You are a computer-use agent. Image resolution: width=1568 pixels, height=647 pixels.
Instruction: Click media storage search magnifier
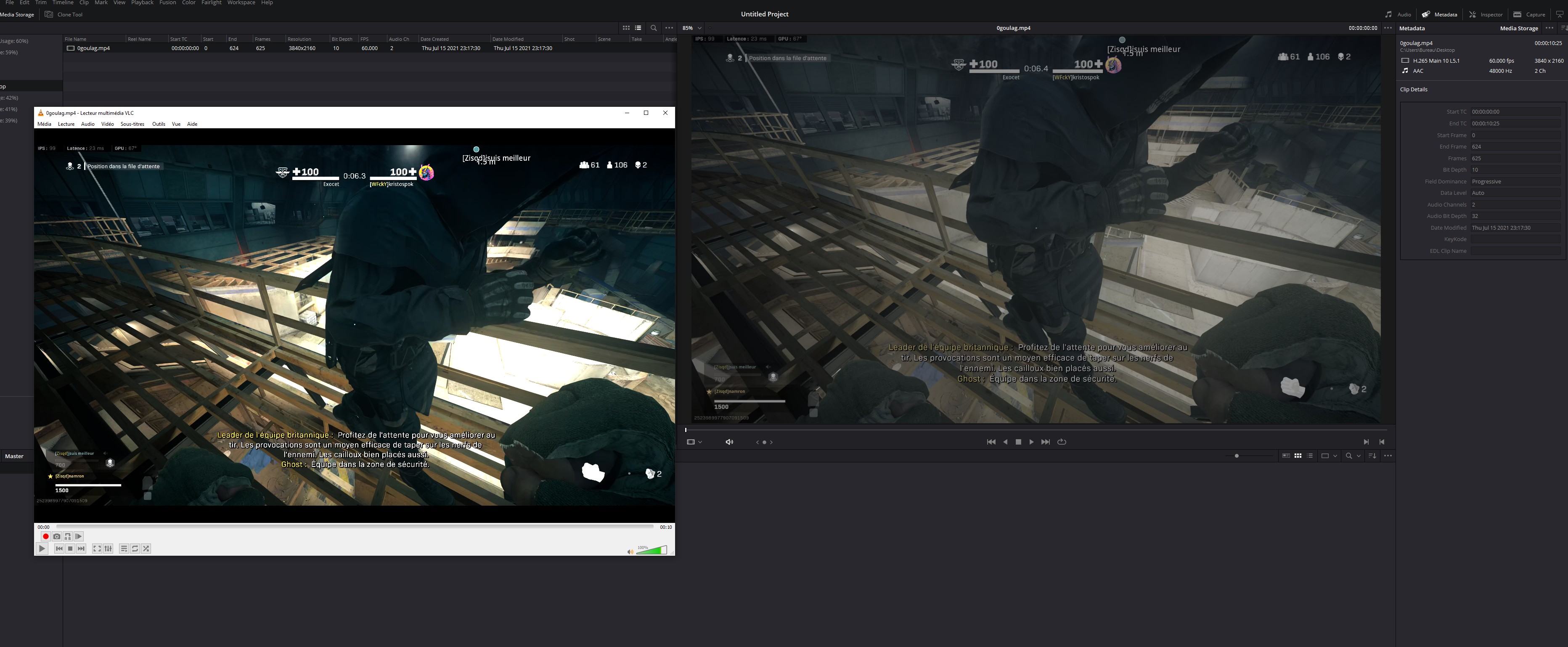point(653,27)
